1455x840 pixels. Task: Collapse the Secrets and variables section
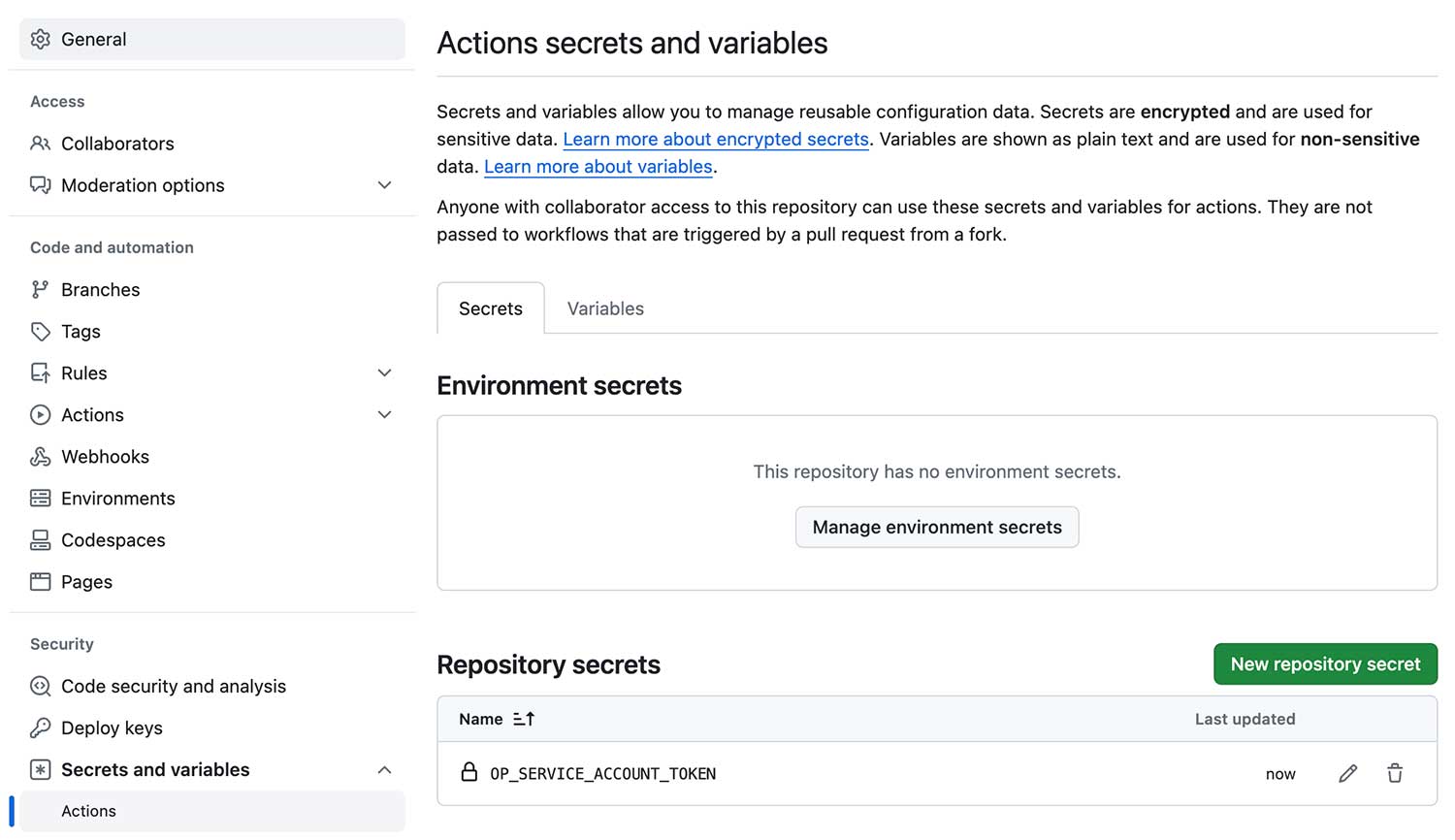pyautogui.click(x=384, y=770)
